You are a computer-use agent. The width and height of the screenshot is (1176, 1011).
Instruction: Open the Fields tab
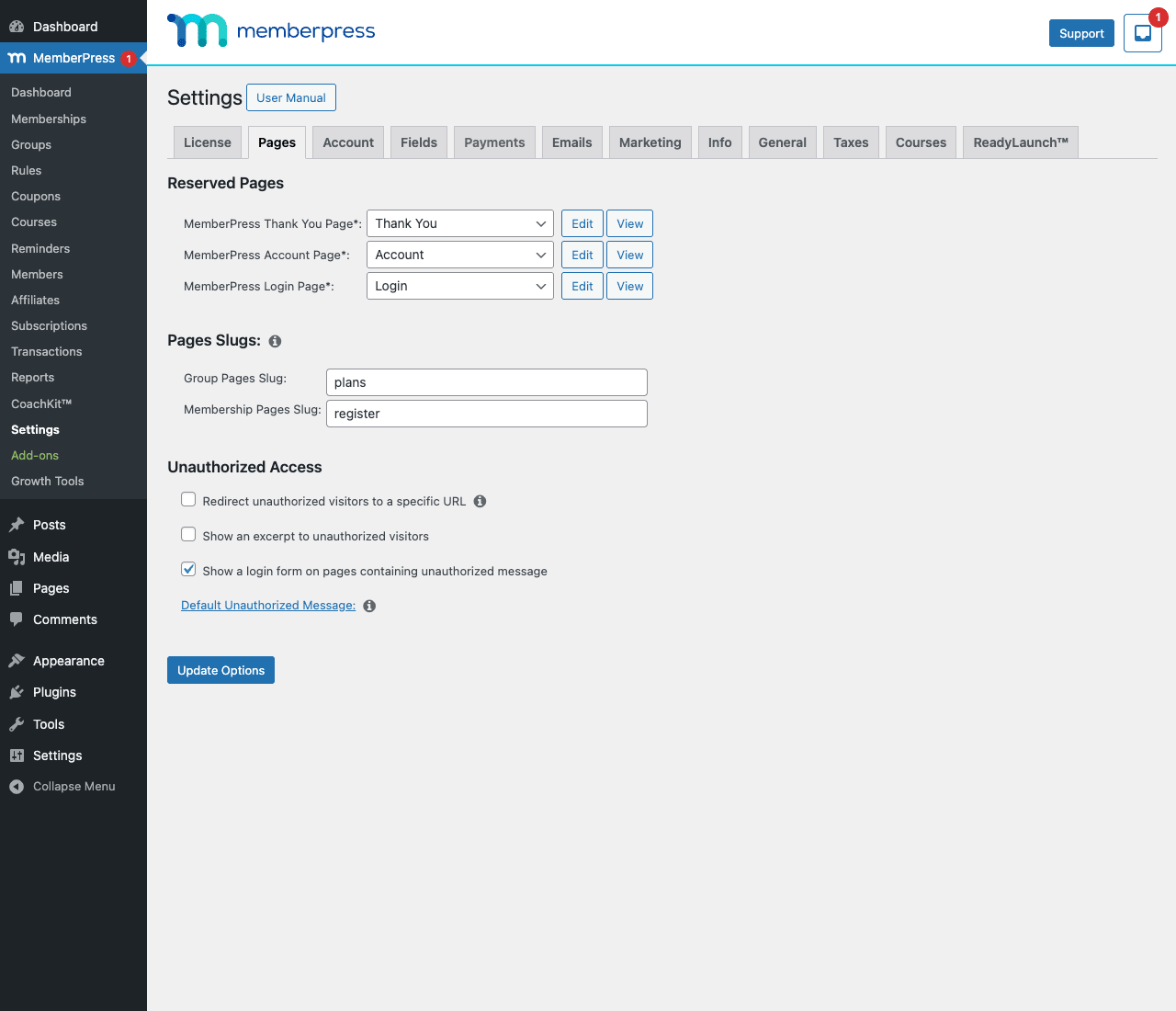tap(419, 142)
